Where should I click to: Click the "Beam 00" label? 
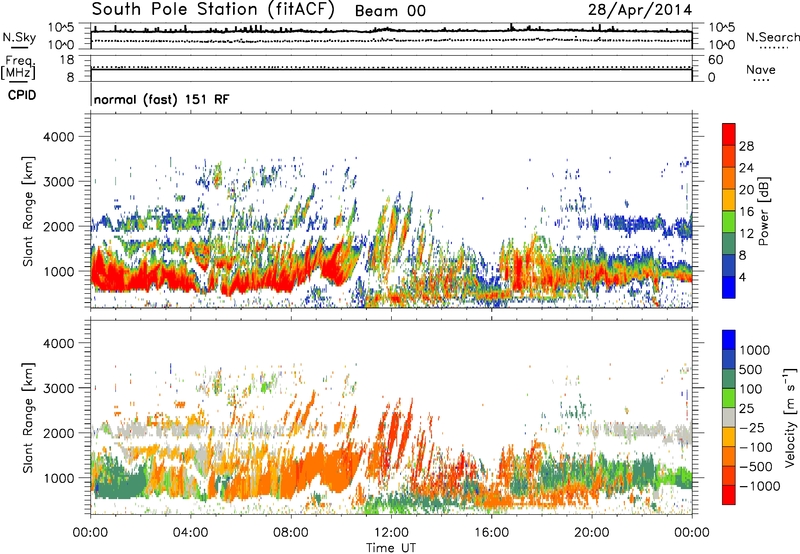point(390,11)
